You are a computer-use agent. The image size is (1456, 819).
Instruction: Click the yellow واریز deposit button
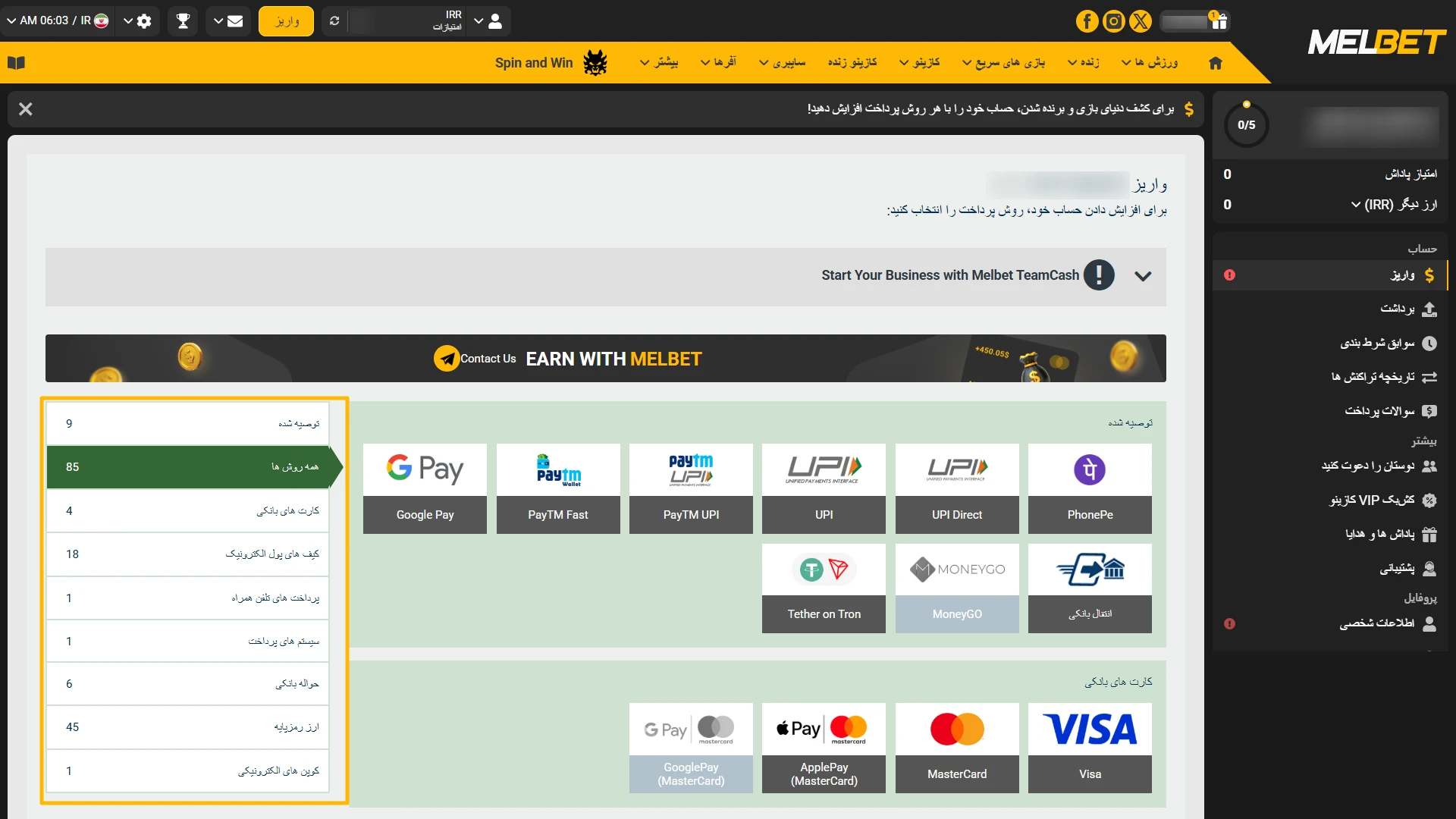click(x=286, y=21)
